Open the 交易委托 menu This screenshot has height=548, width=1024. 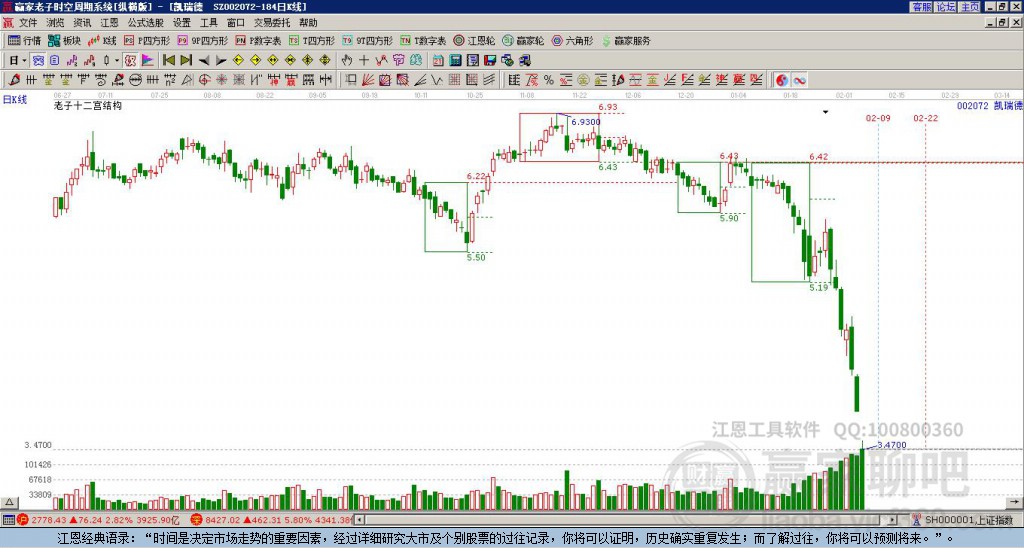[272, 23]
